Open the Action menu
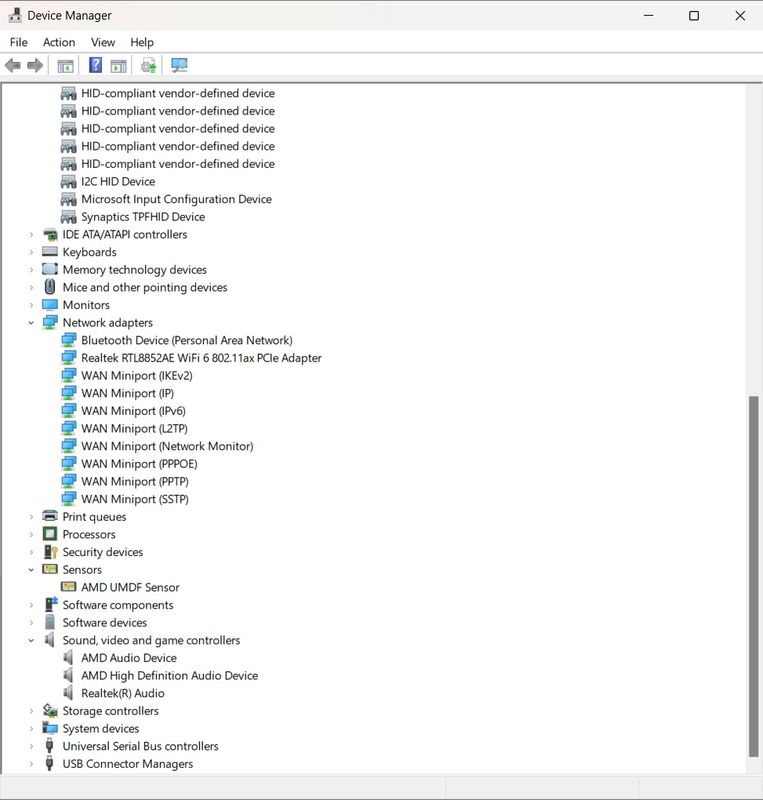The width and height of the screenshot is (763, 800). coord(59,42)
